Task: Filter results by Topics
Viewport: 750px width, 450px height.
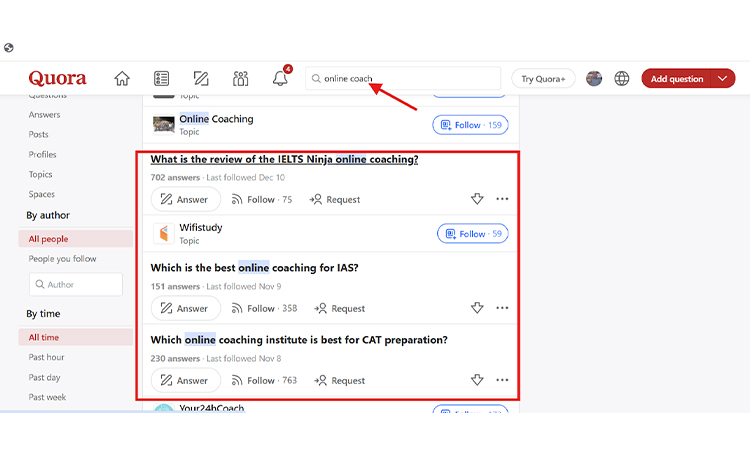Action: [x=40, y=175]
